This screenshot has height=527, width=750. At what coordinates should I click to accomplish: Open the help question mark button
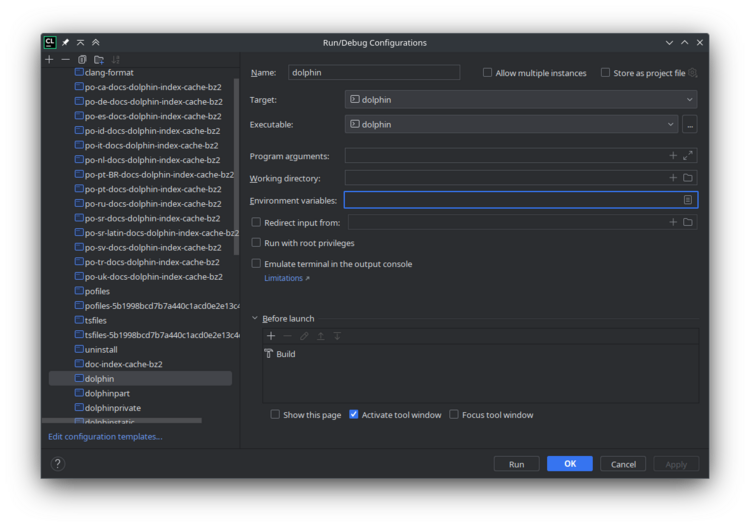click(58, 464)
